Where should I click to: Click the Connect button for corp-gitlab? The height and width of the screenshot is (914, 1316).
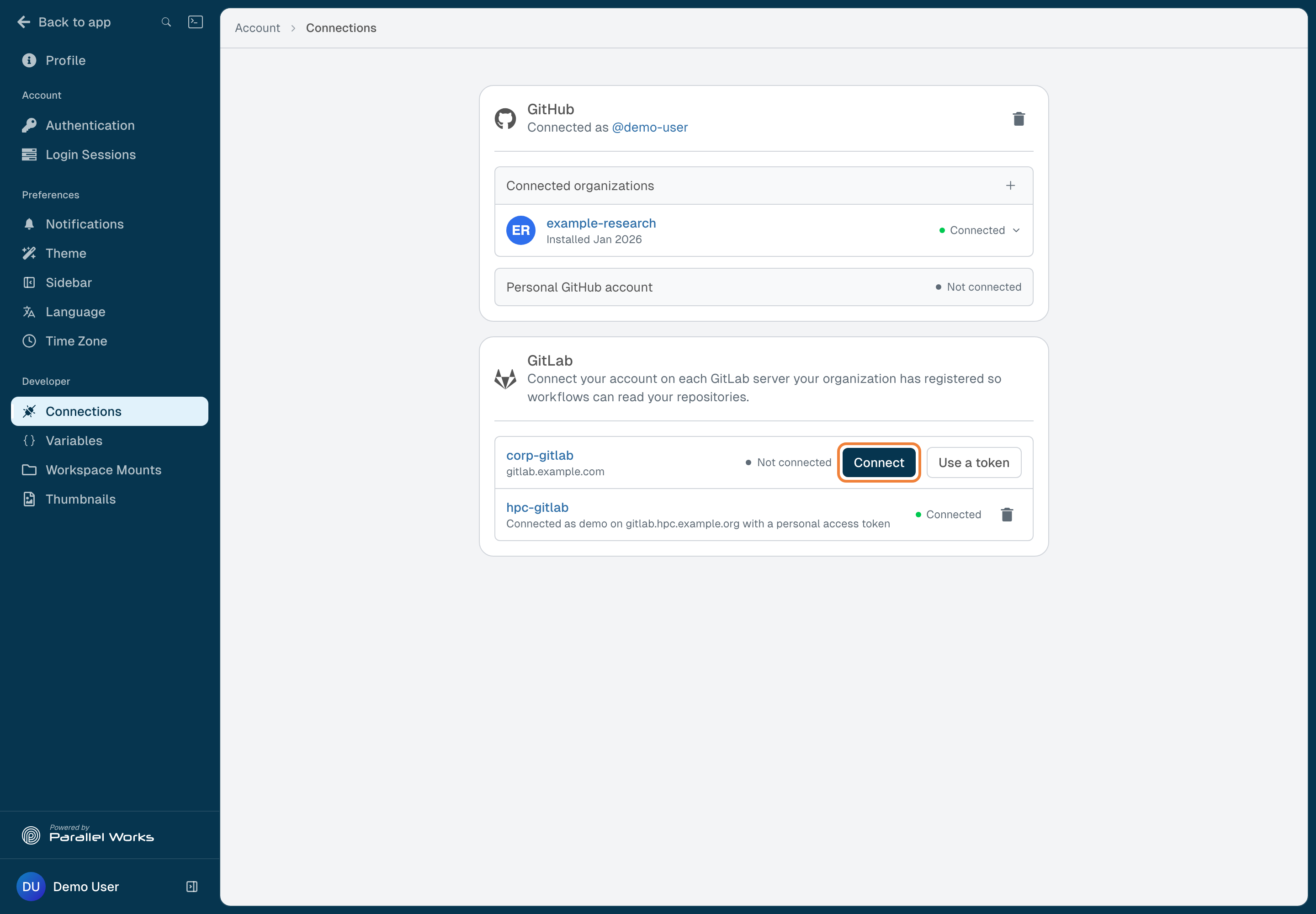point(879,463)
